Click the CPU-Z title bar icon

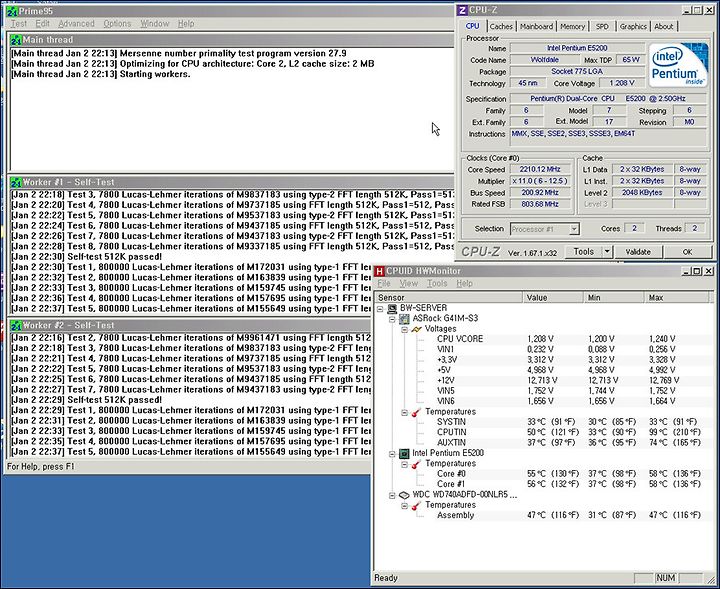462,10
